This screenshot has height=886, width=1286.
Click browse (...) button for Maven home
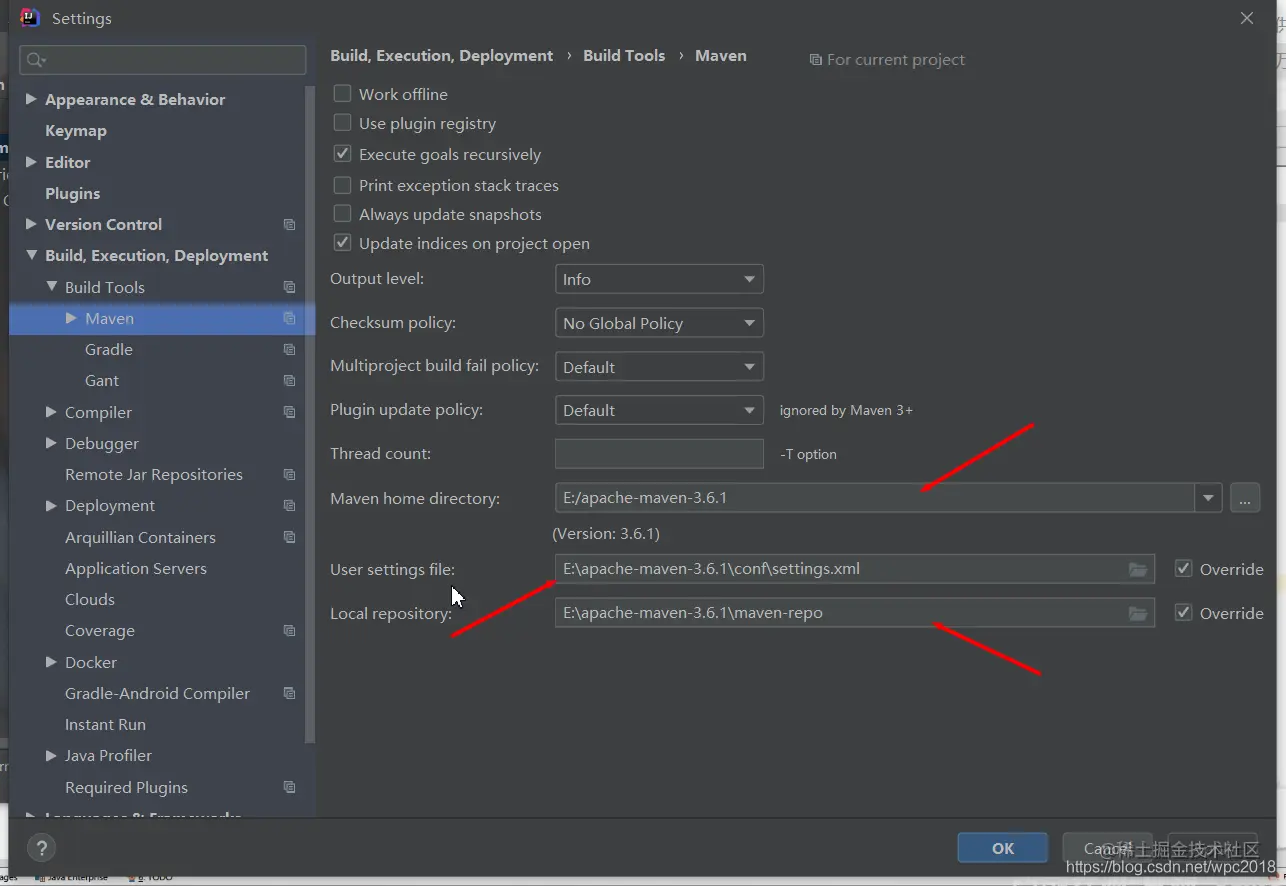pos(1245,497)
